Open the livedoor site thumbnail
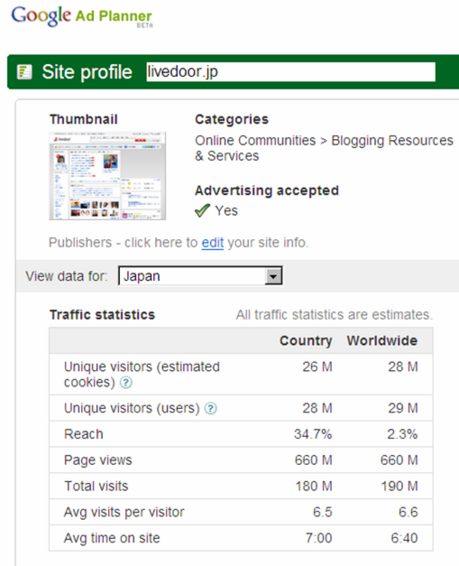The height and width of the screenshot is (566, 459). point(108,176)
